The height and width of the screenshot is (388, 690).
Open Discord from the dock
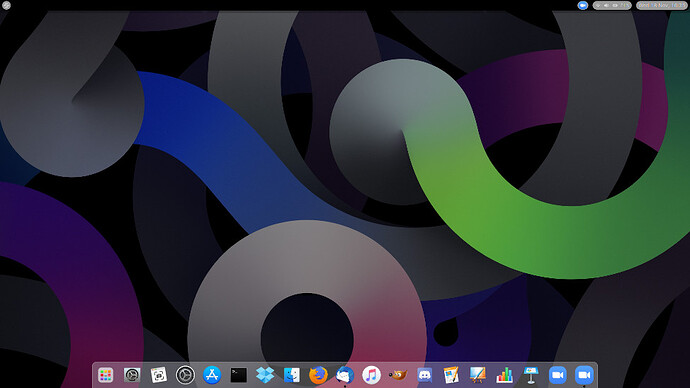425,375
